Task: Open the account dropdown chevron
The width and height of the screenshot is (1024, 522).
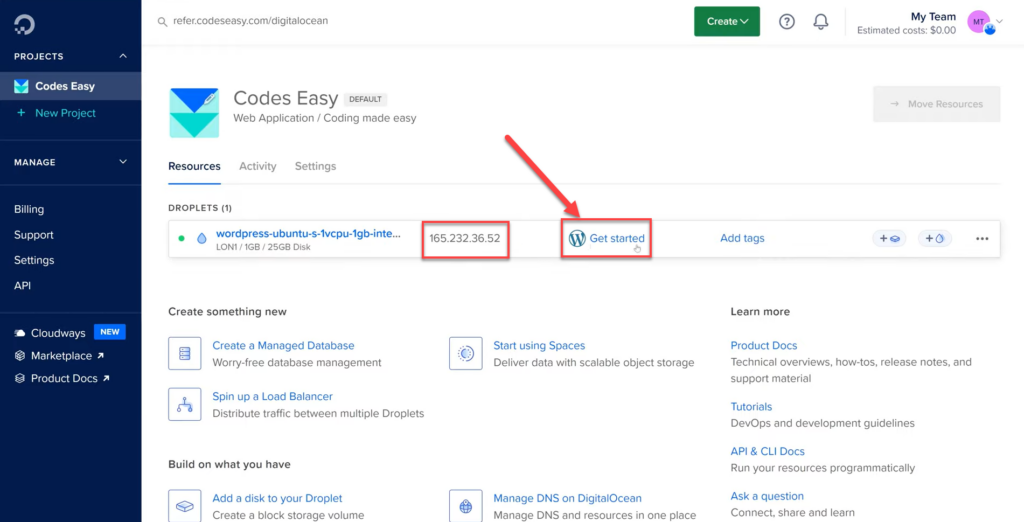Action: click(999, 21)
